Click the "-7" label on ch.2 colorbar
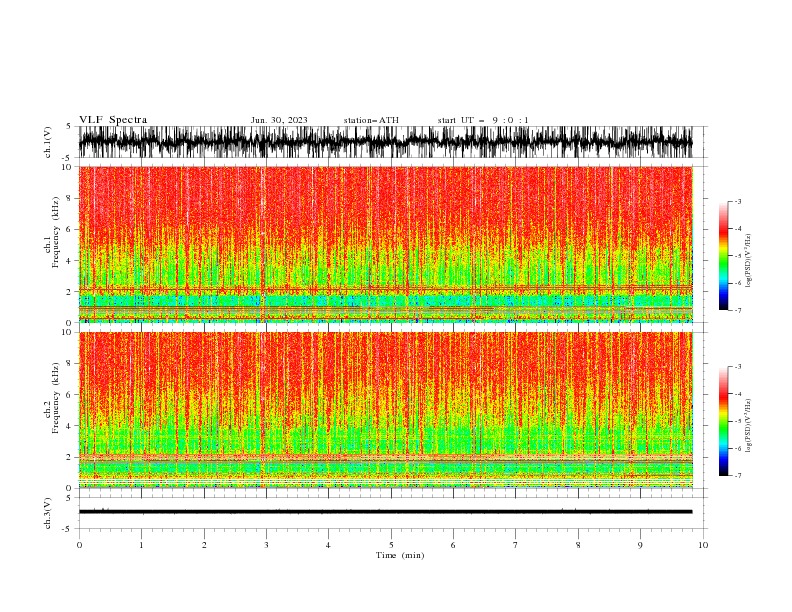Screen dimensions: 792x612 (738, 476)
